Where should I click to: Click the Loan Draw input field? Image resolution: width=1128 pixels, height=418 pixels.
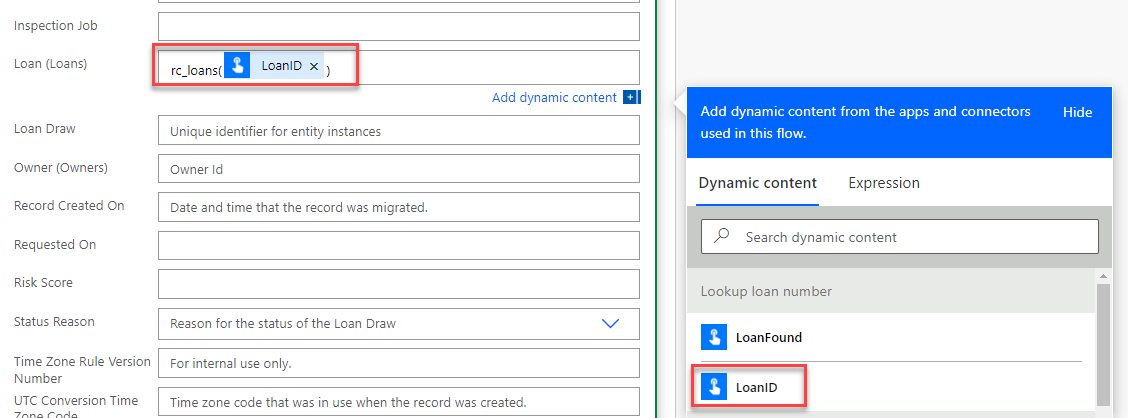(398, 131)
